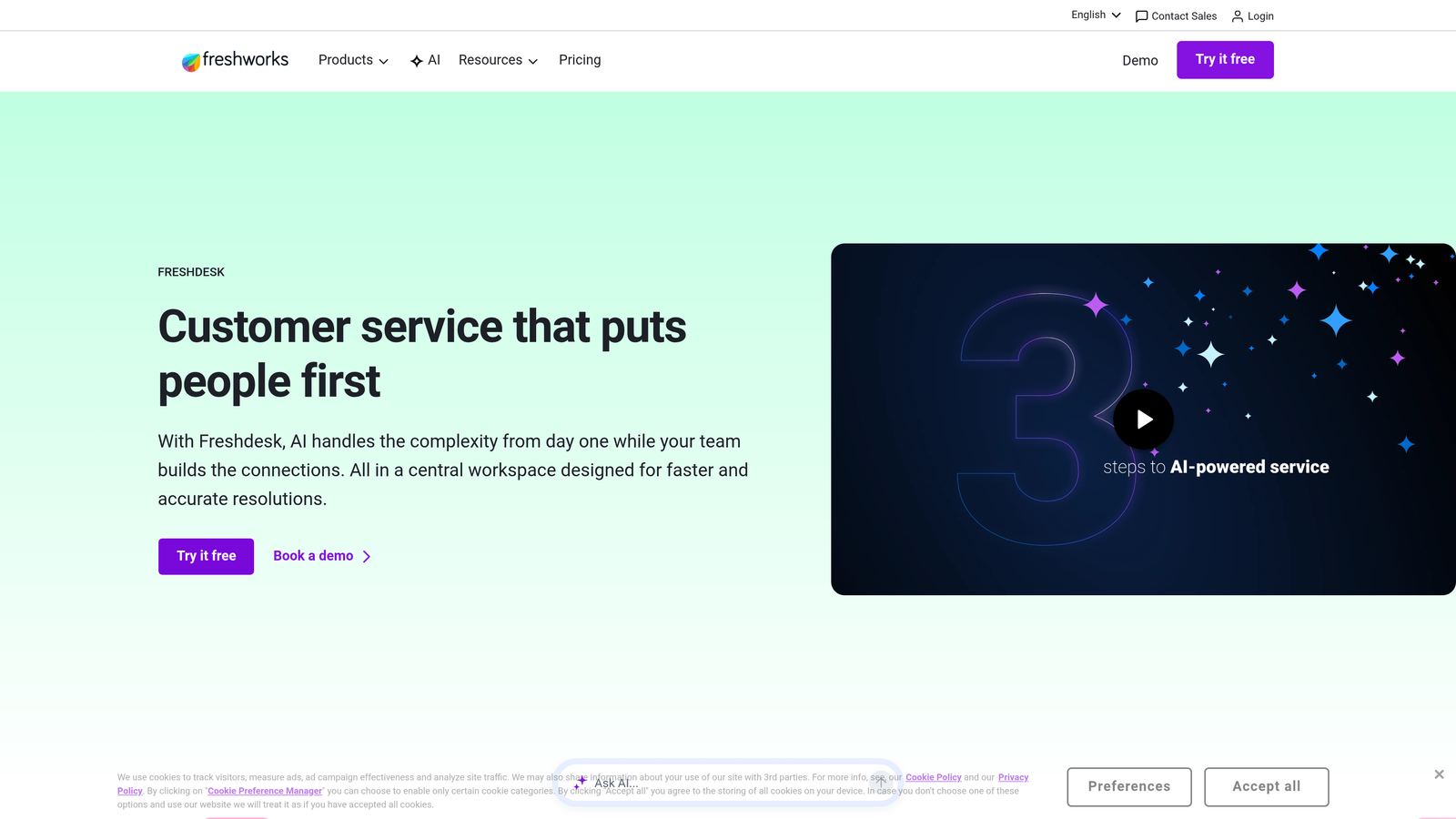The width and height of the screenshot is (1456, 819).
Task: Open the English language selector
Action: point(1096,15)
